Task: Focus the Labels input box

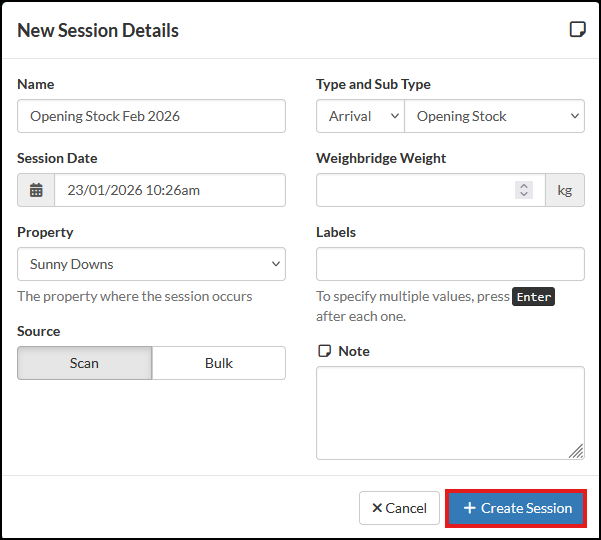Action: [x=450, y=264]
